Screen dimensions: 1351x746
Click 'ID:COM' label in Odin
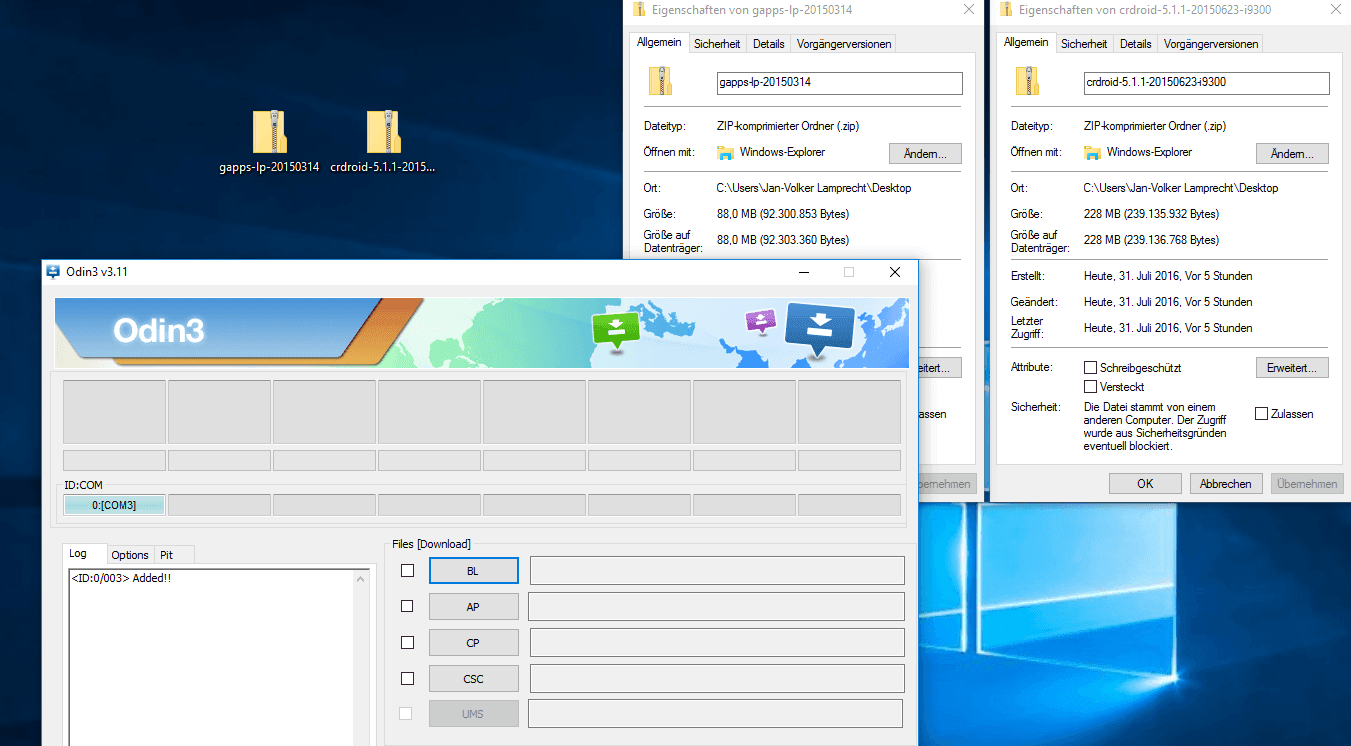click(83, 486)
